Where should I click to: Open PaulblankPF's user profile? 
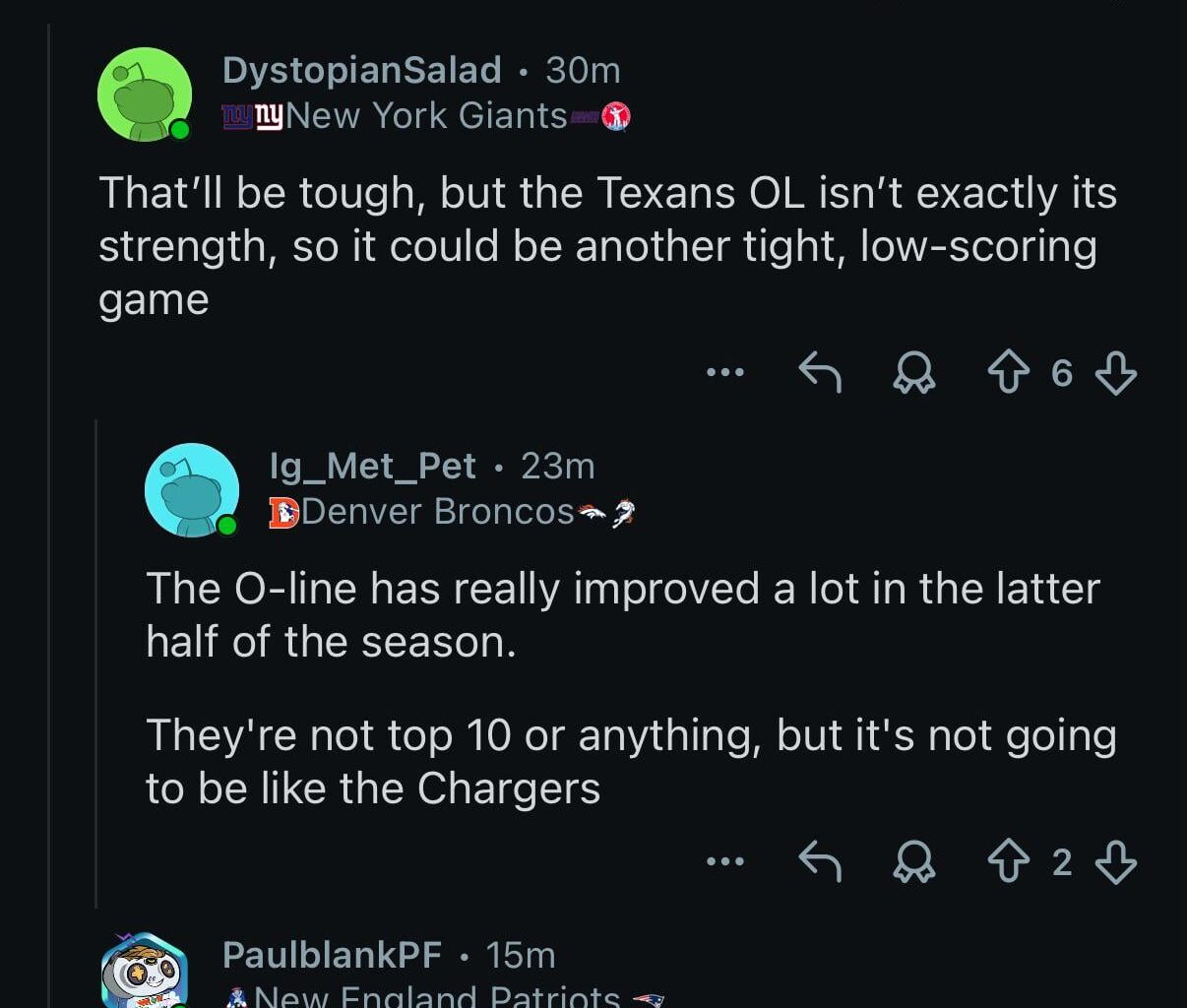click(332, 954)
